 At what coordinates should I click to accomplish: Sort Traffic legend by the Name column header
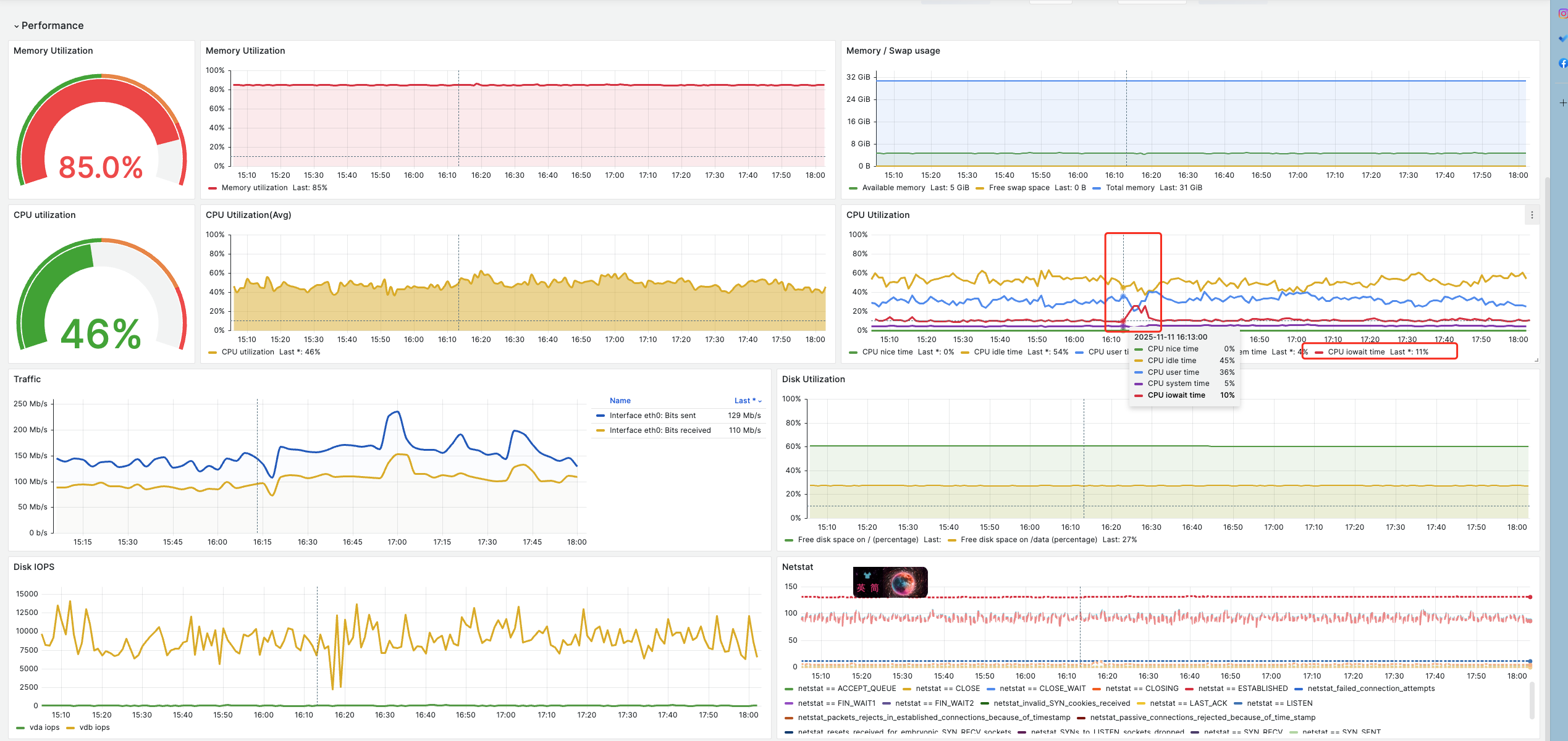[x=620, y=401]
